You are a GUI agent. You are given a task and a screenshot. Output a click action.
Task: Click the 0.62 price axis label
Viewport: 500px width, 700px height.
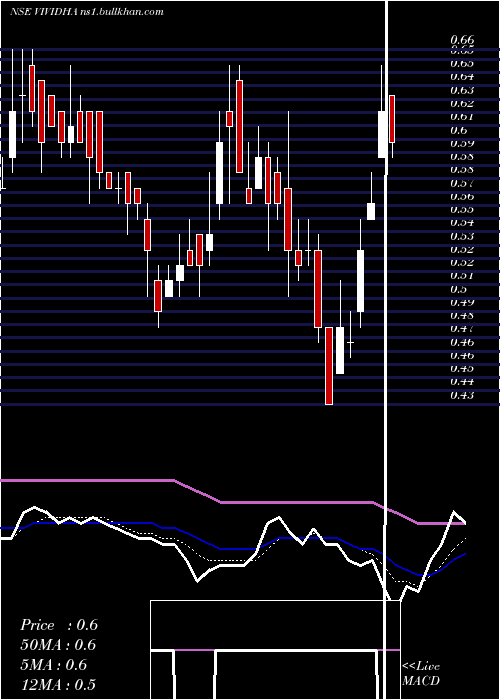click(x=462, y=104)
